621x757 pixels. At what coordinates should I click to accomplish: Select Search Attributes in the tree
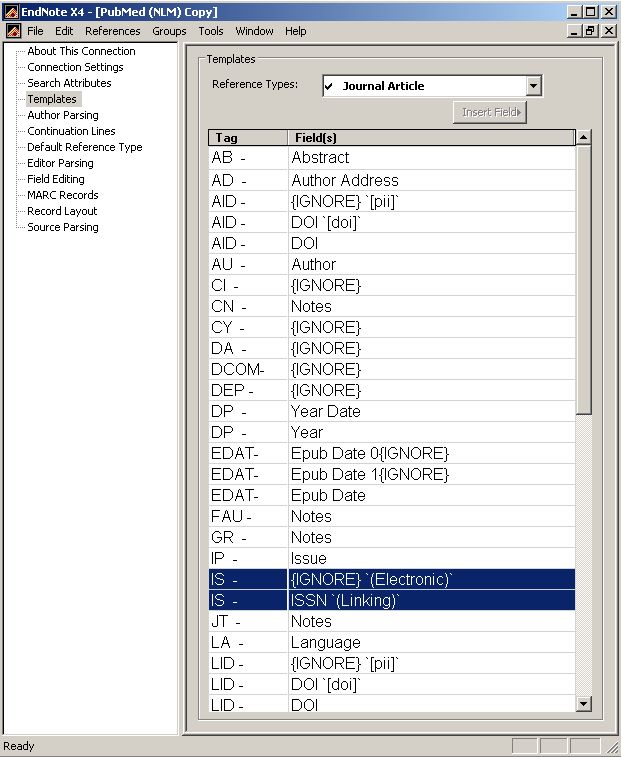tap(69, 83)
